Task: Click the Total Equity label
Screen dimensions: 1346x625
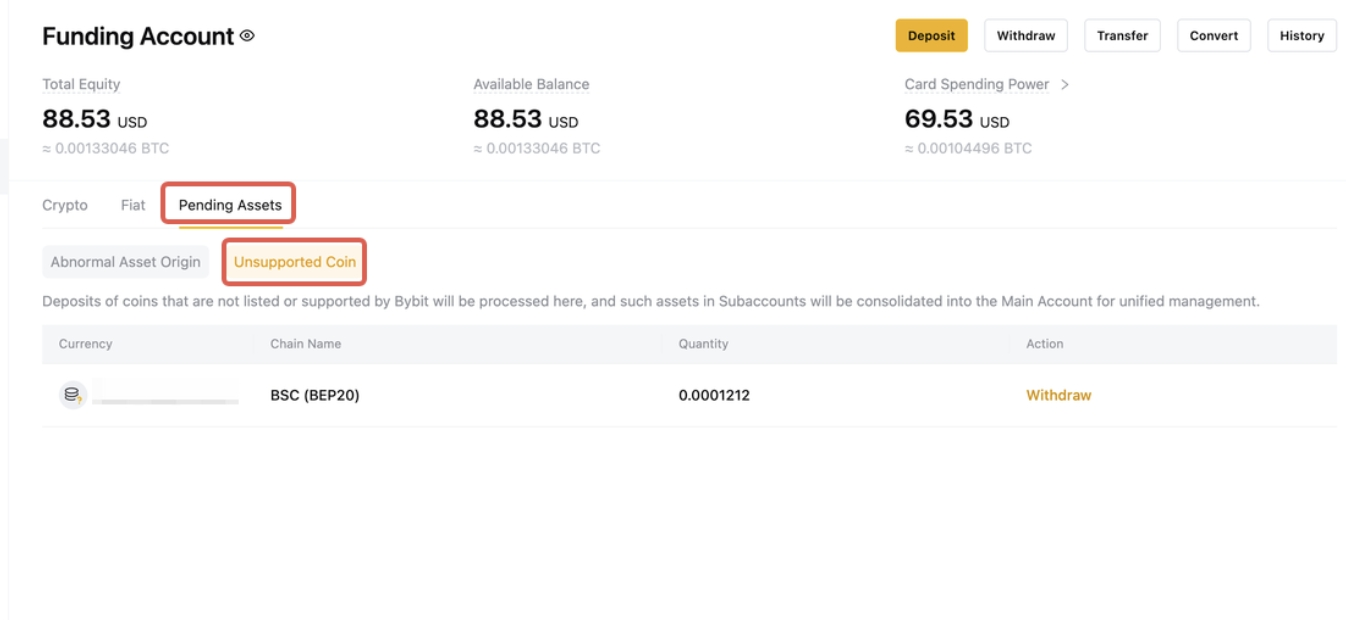Action: click(81, 85)
